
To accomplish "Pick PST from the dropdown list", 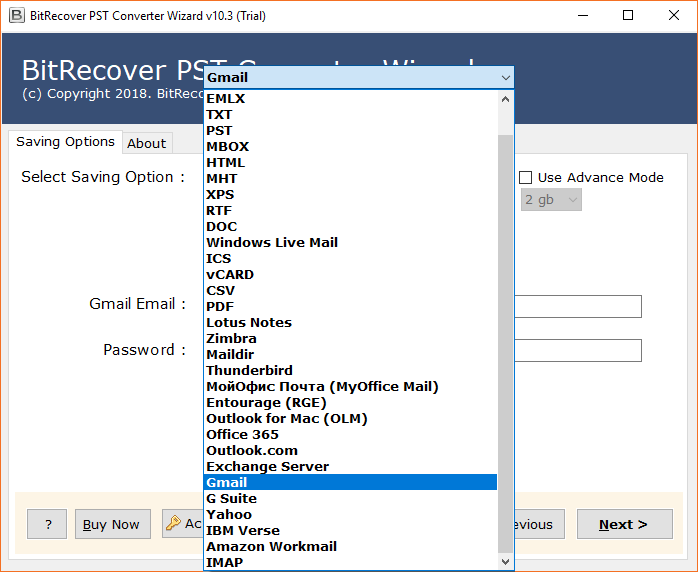I will click(350, 130).
